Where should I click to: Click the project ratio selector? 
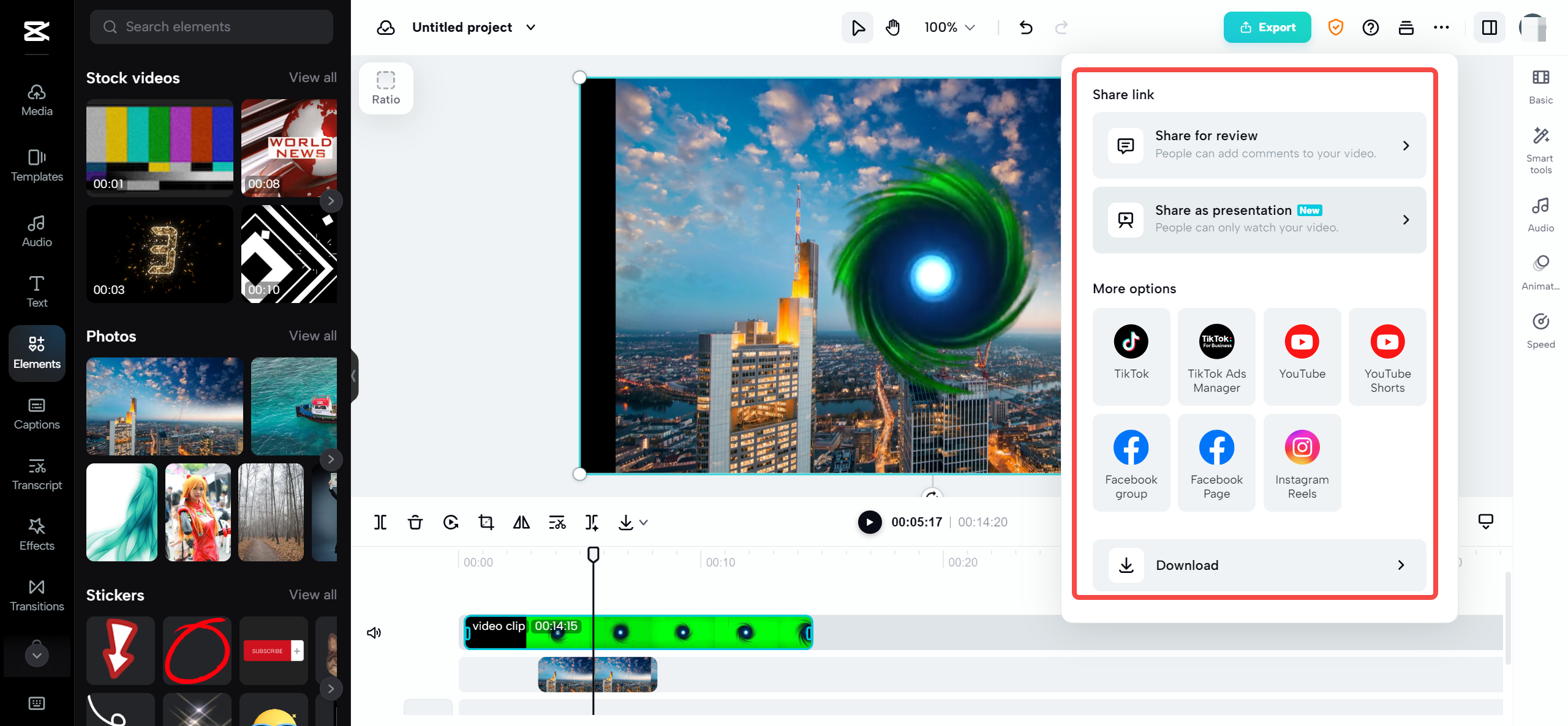[x=387, y=87]
